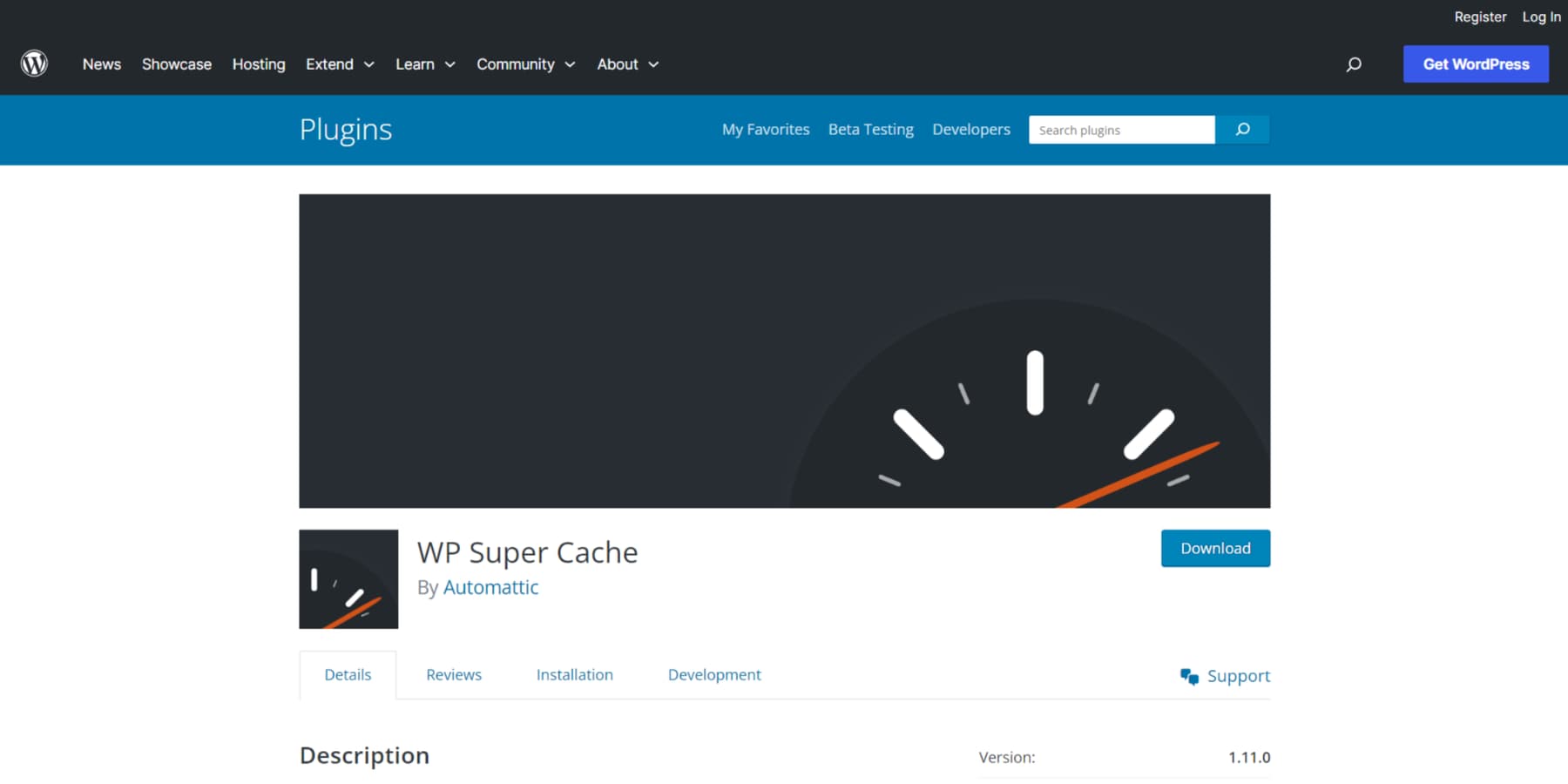Open the Installation tab

point(574,674)
